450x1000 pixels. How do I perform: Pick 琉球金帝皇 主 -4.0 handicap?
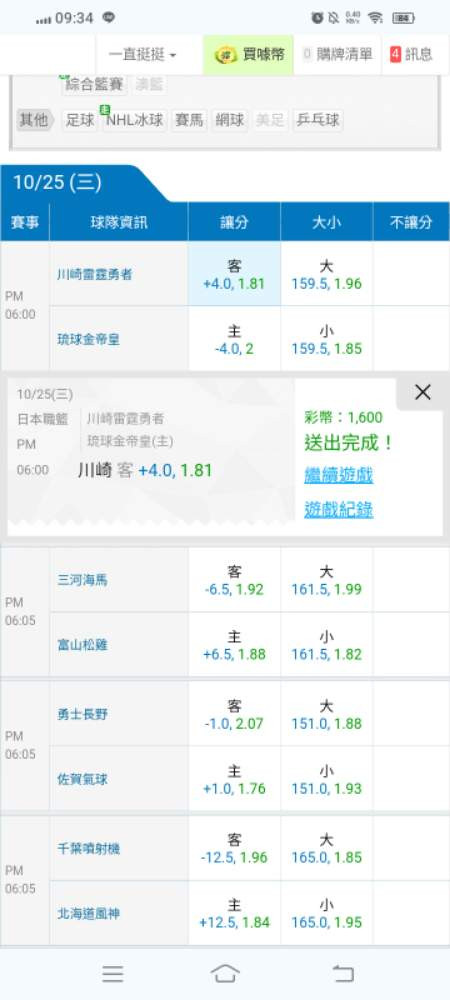235,339
